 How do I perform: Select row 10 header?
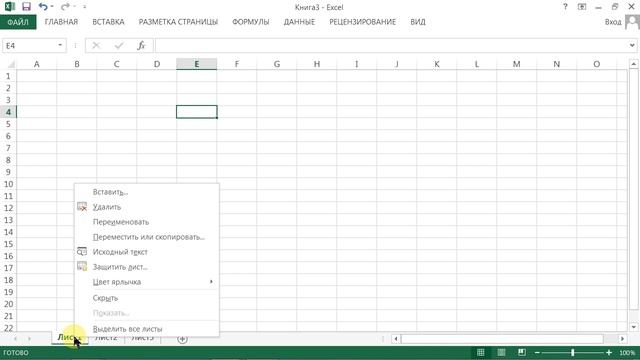[8, 184]
